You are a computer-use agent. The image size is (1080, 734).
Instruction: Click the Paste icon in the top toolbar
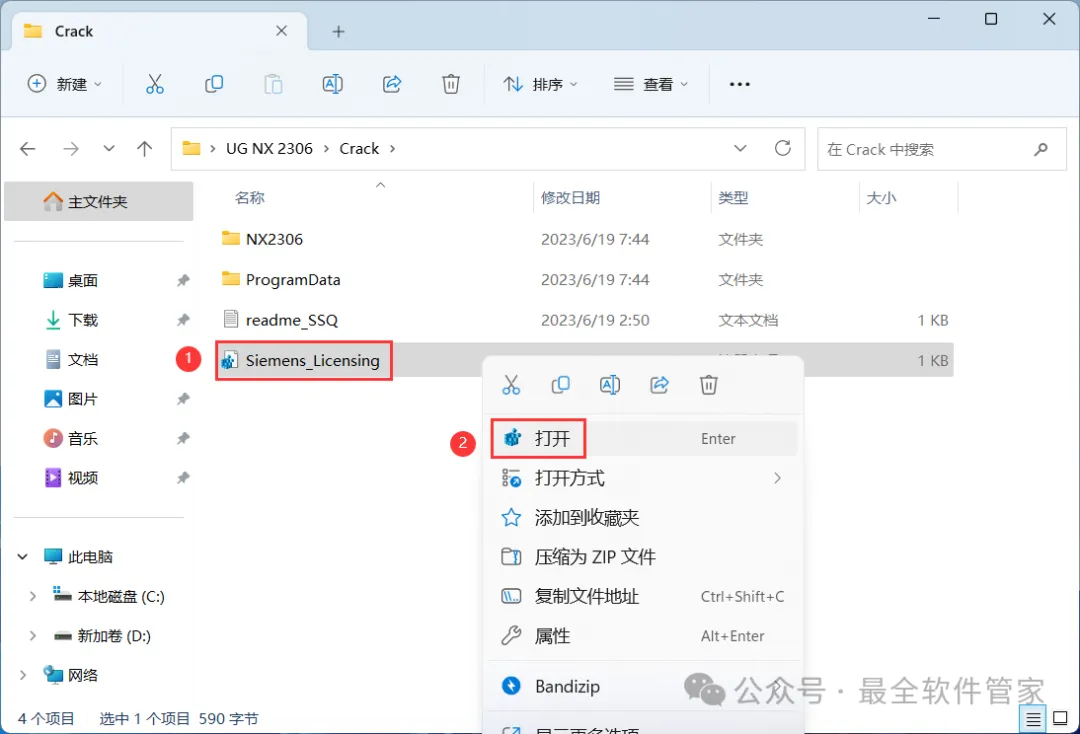click(x=273, y=84)
